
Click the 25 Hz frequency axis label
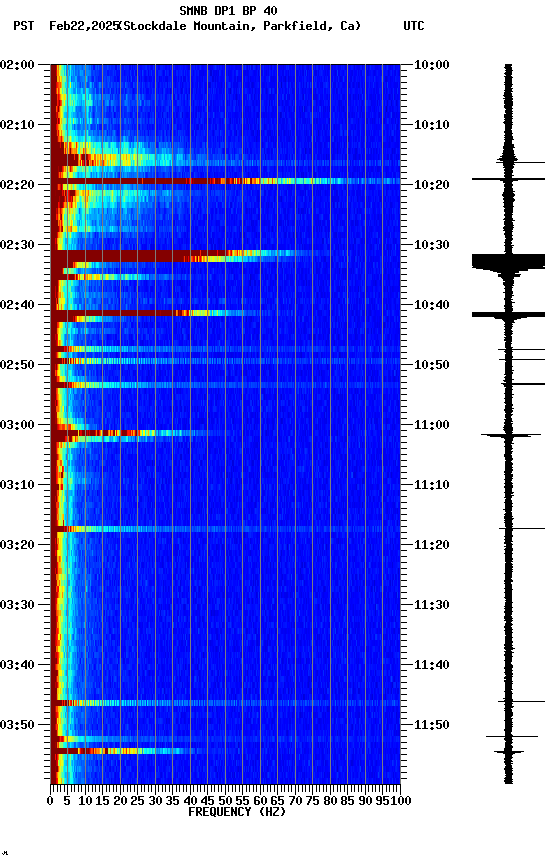pyautogui.click(x=138, y=801)
